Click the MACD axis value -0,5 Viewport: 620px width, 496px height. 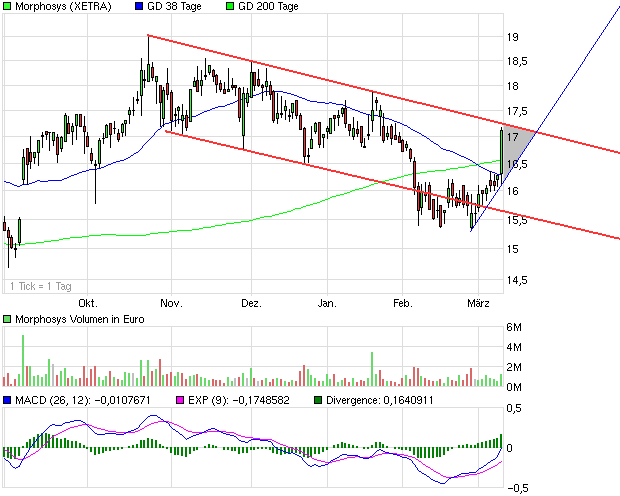point(517,488)
